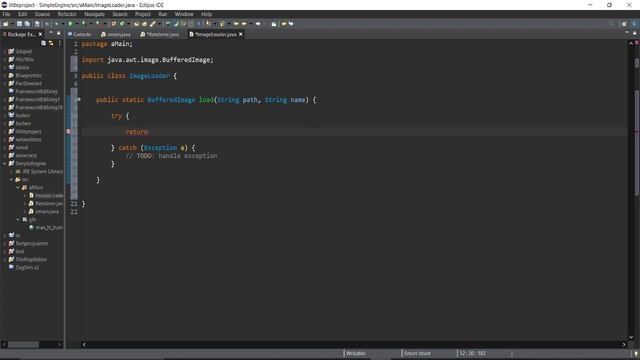Select the FrameworkEditing29 project
The image size is (640, 360).
pos(36,107)
